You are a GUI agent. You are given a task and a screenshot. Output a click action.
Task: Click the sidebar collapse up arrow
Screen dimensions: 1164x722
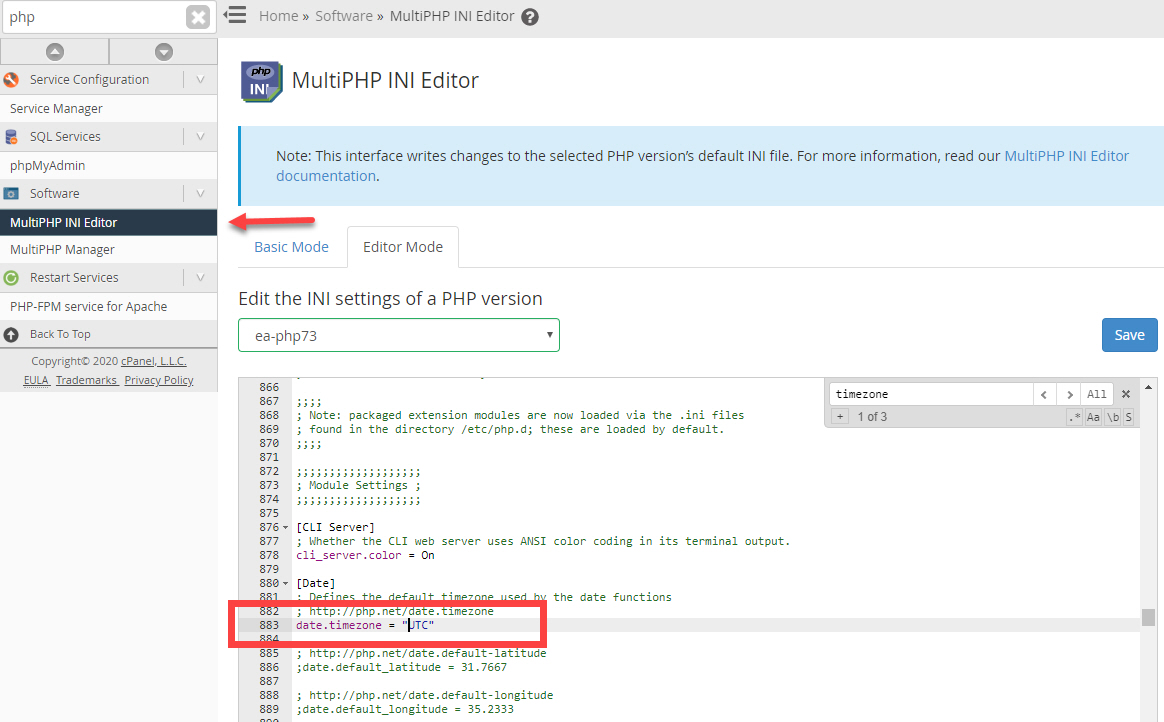(55, 51)
